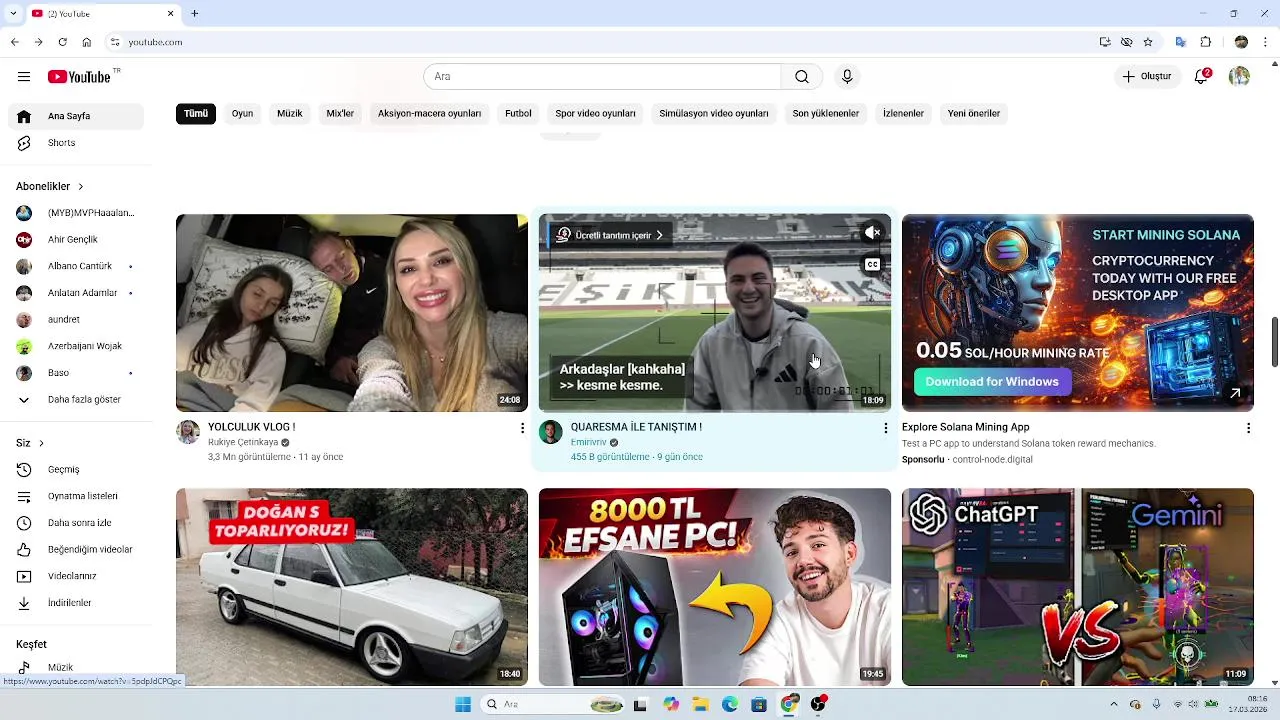Image resolution: width=1280 pixels, height=720 pixels.
Task: Select the Tümü filter chip
Action: tap(196, 114)
